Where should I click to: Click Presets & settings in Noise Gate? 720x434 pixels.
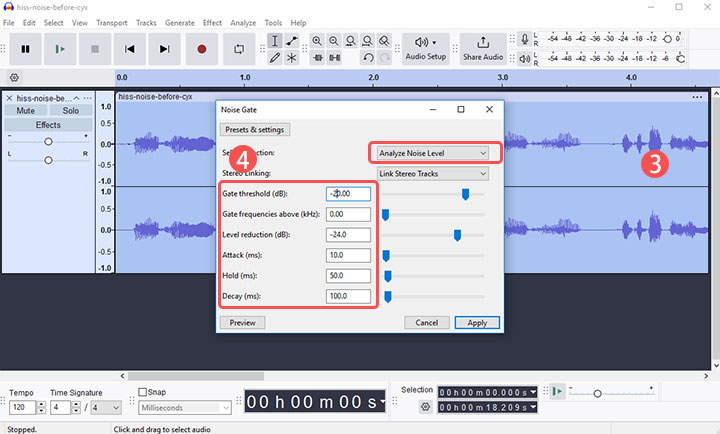click(255, 130)
